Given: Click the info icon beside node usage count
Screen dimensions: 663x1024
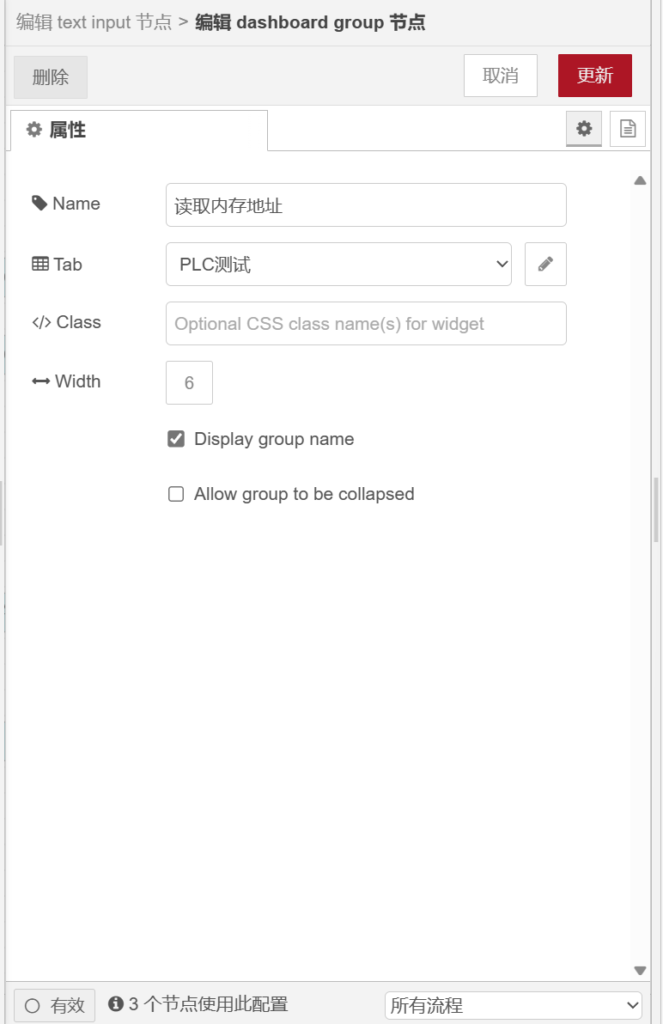Looking at the screenshot, I should tap(116, 1004).
